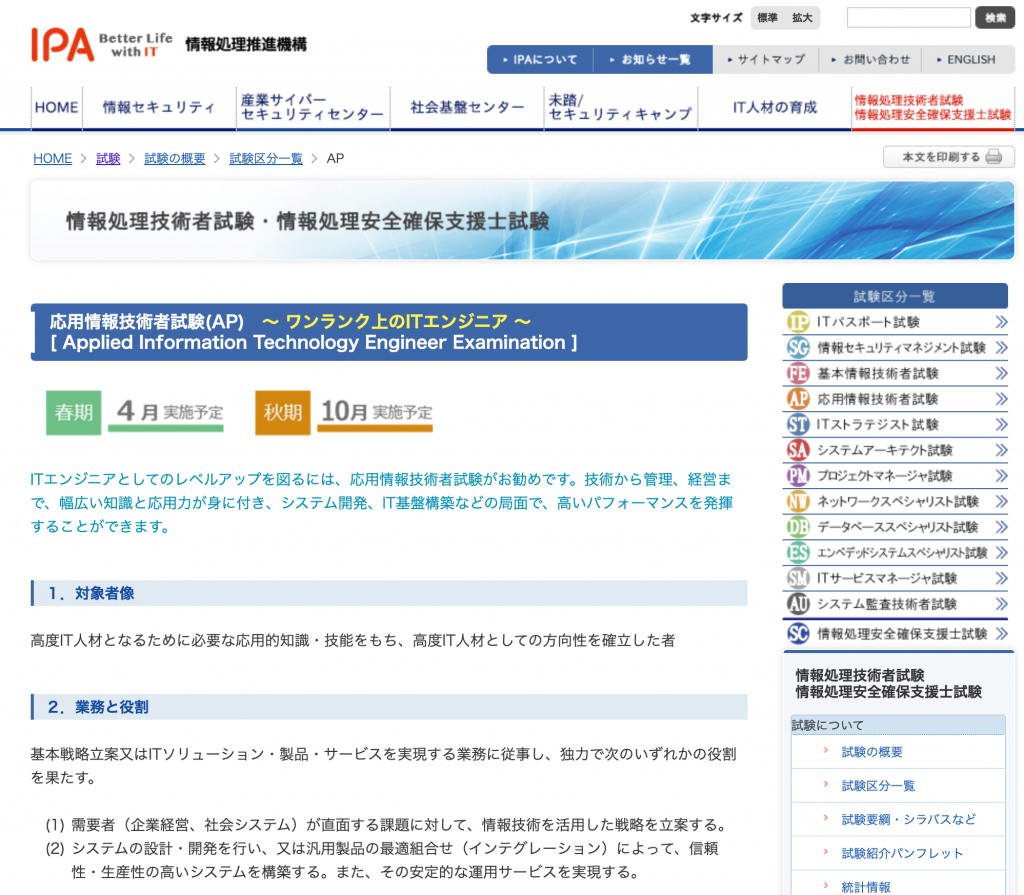Click the IP icon for ITパスポート試験
This screenshot has width=1024, height=895.
point(797,322)
